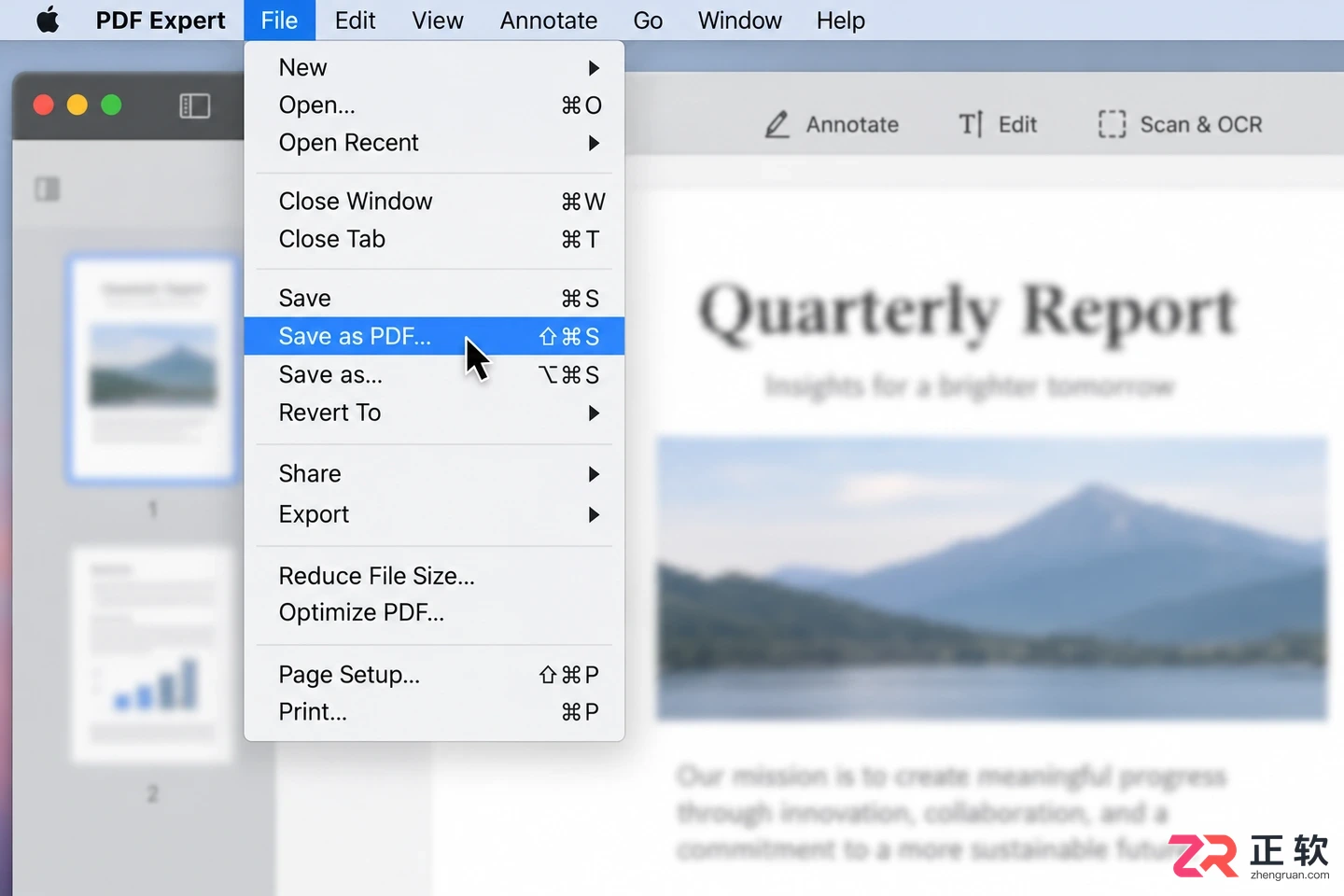Viewport: 1344px width, 896px height.
Task: Click the Scan & OCR dashed square icon
Action: pyautogui.click(x=1112, y=124)
